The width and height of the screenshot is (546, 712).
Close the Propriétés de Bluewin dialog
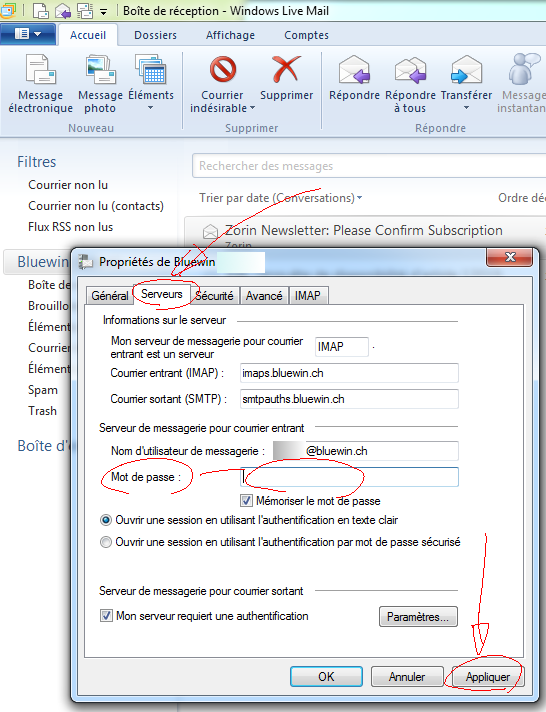tap(509, 257)
